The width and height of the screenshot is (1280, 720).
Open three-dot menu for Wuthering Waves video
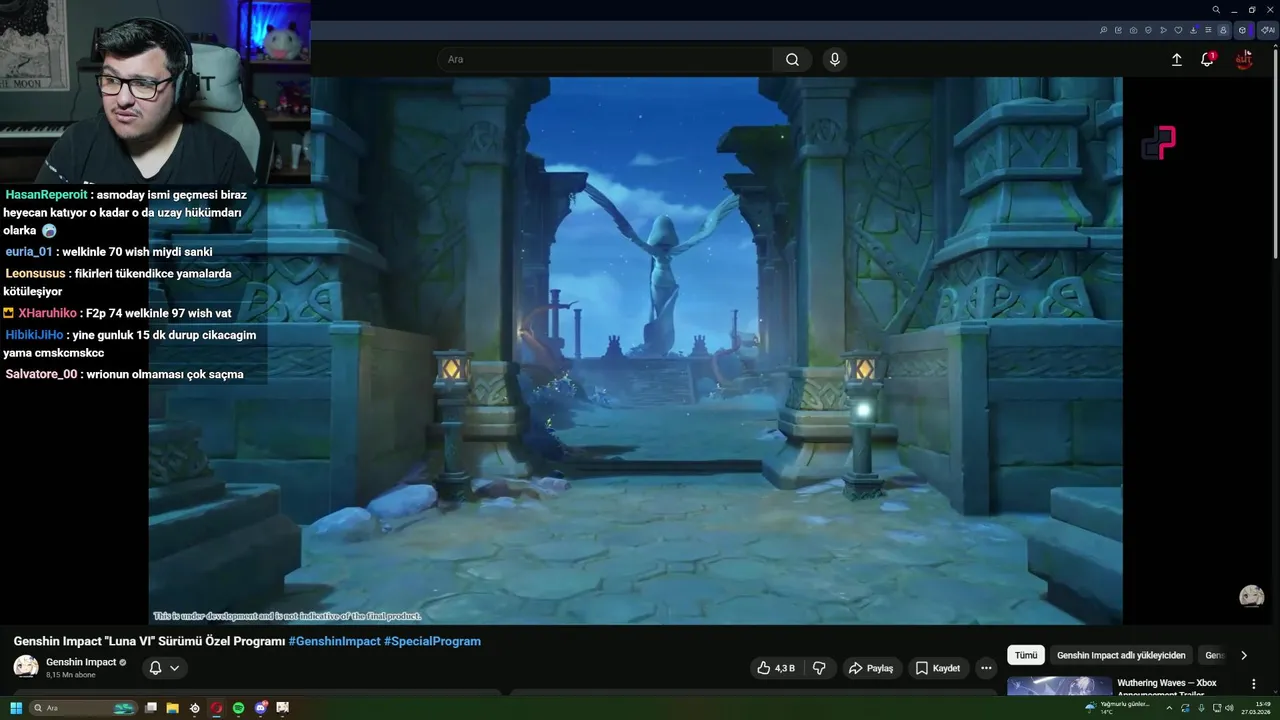click(x=1253, y=684)
